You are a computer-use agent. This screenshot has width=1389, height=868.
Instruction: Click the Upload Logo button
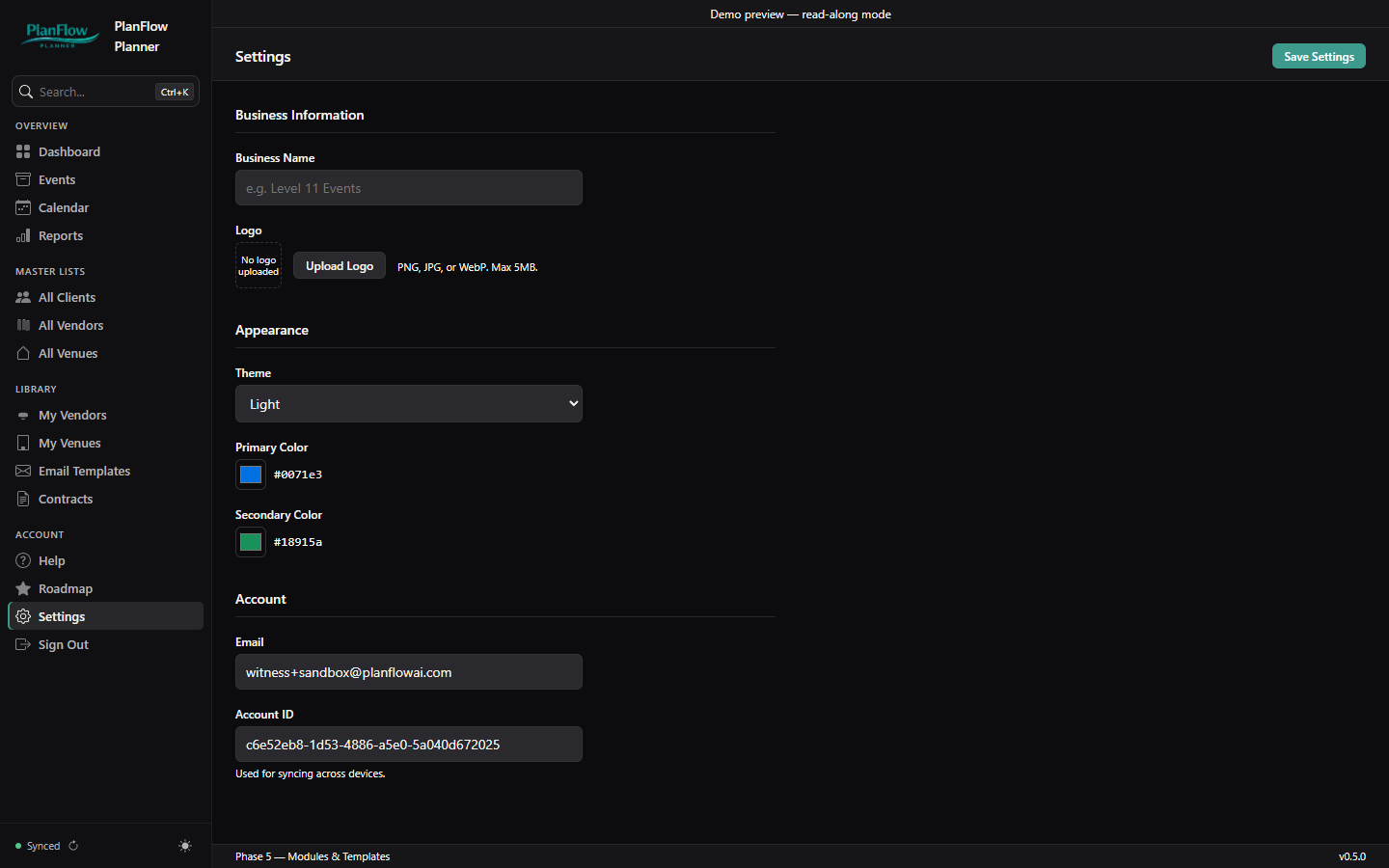tap(340, 265)
